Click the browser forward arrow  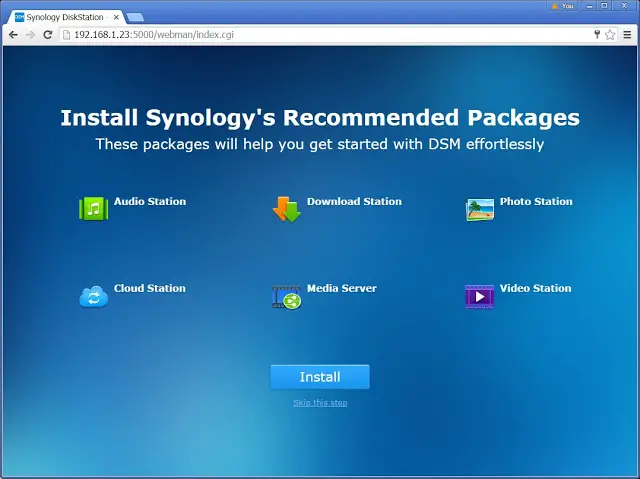(30, 35)
